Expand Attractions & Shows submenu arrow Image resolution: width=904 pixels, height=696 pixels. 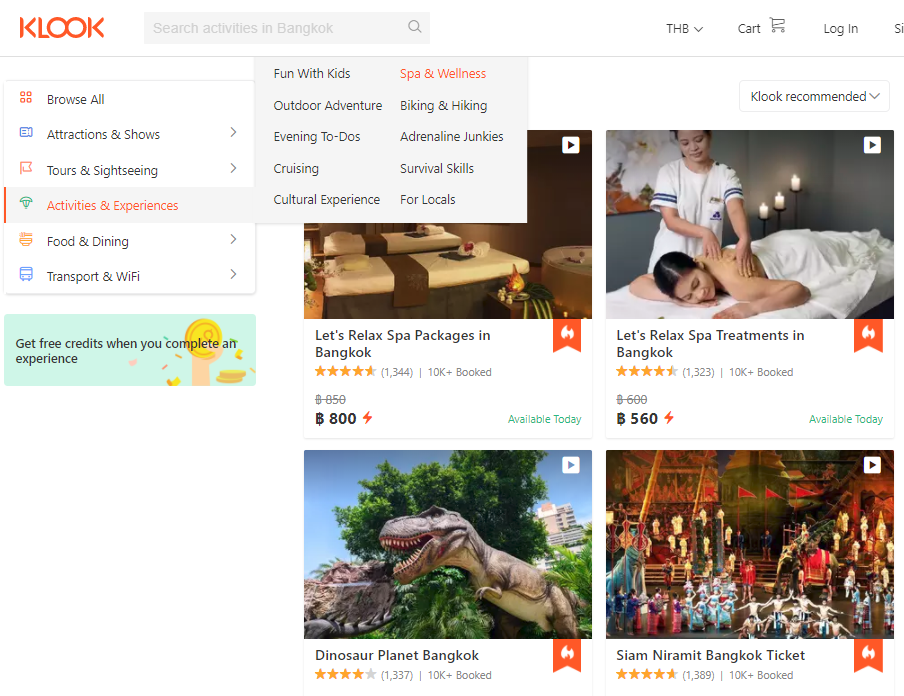[x=233, y=133]
